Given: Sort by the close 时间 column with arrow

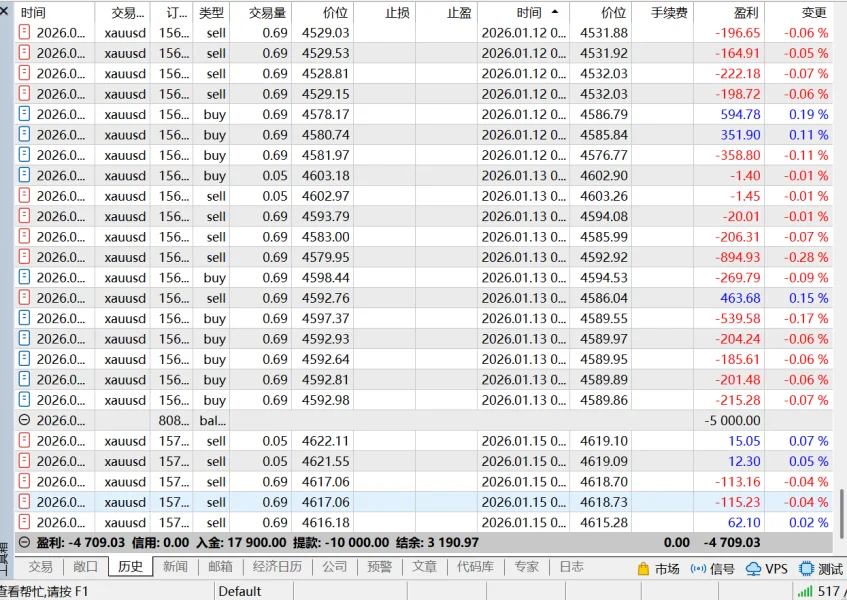Looking at the screenshot, I should coord(523,12).
